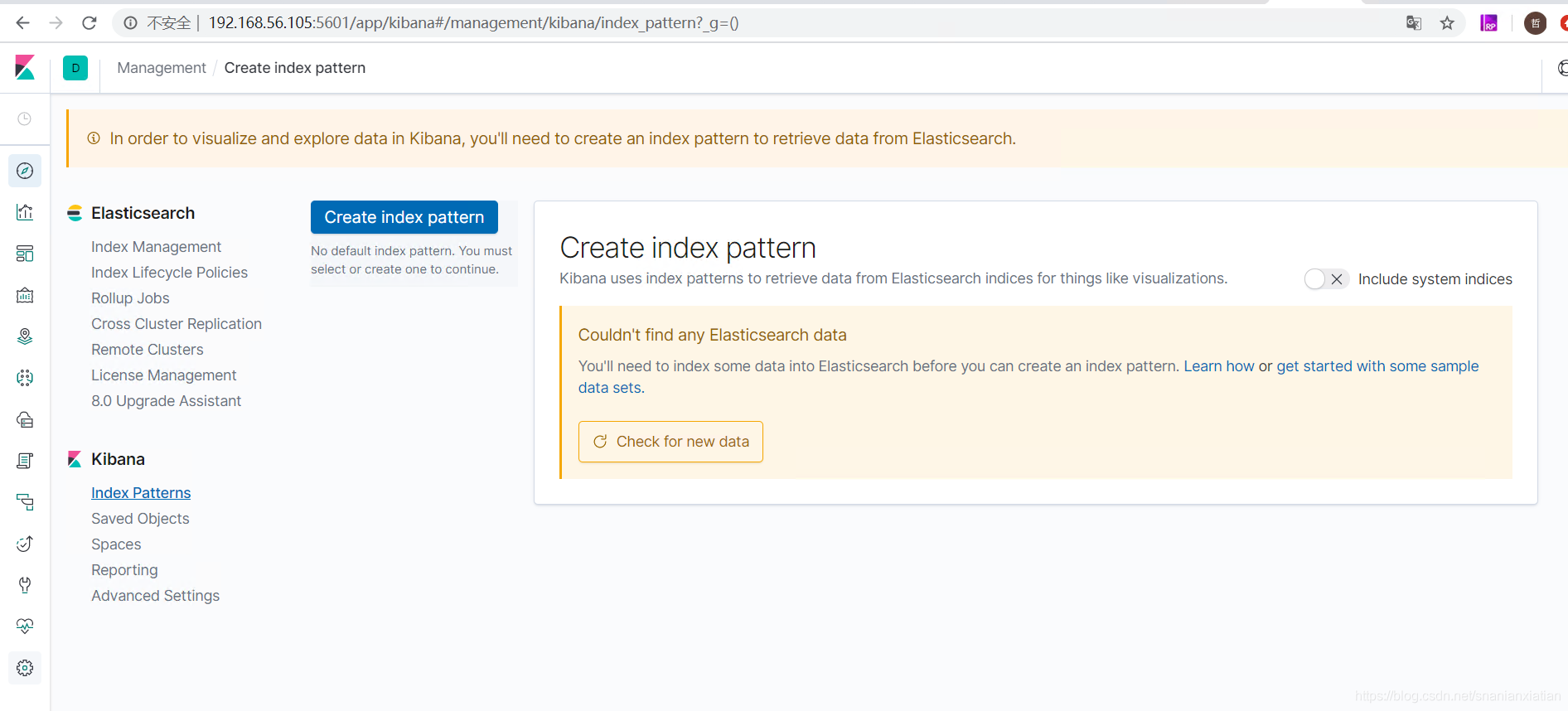Image resolution: width=1568 pixels, height=711 pixels.
Task: Click the Management breadcrumb
Action: pyautogui.click(x=162, y=68)
